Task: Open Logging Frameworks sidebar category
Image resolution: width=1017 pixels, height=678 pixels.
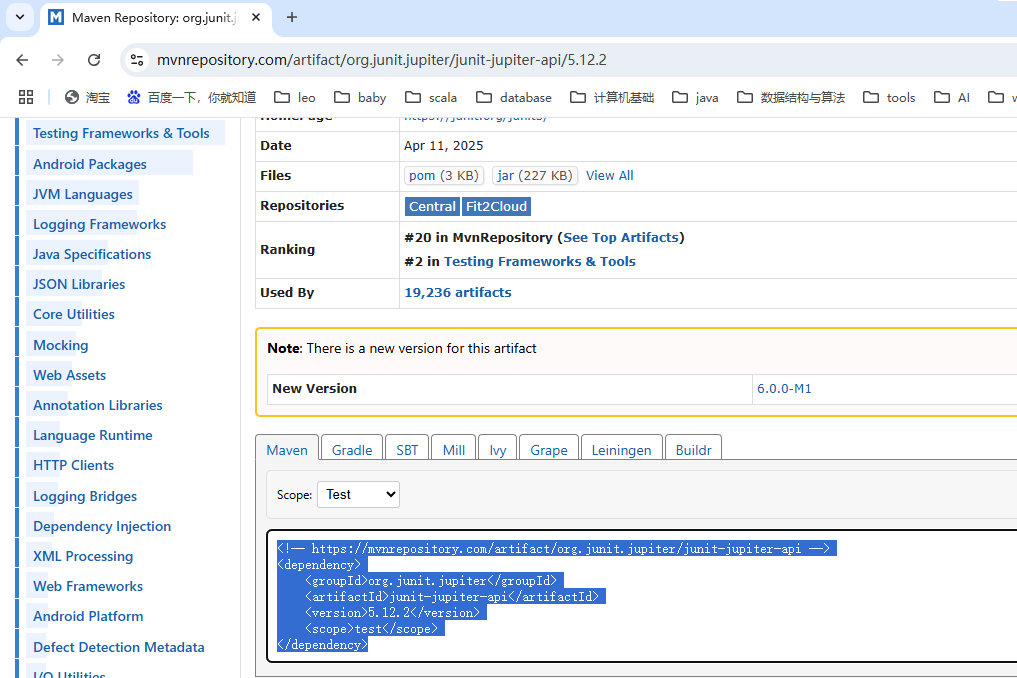Action: [x=99, y=224]
